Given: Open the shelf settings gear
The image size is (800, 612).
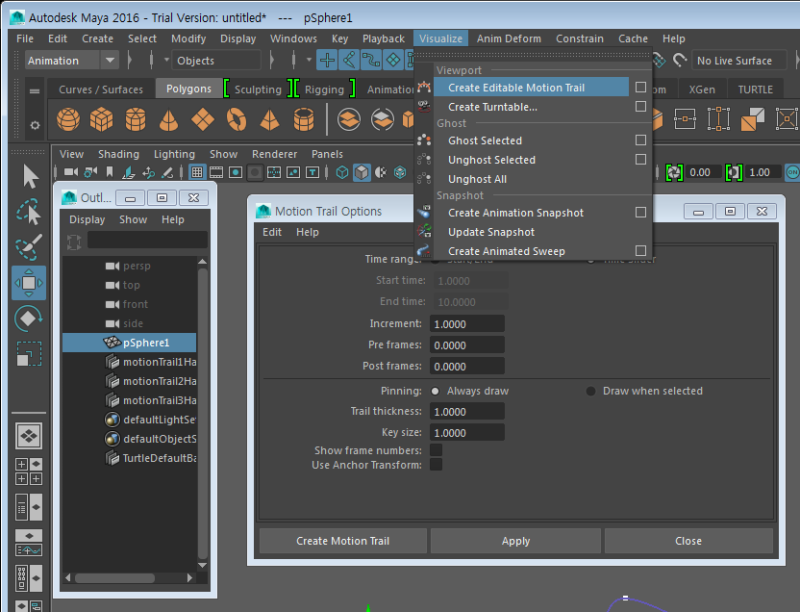Looking at the screenshot, I should (x=35, y=124).
